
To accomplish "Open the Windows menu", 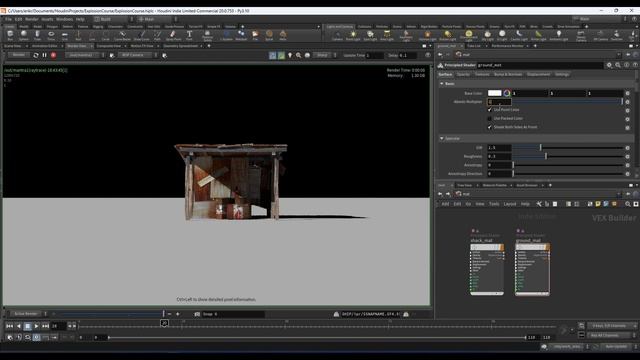I will [64, 19].
